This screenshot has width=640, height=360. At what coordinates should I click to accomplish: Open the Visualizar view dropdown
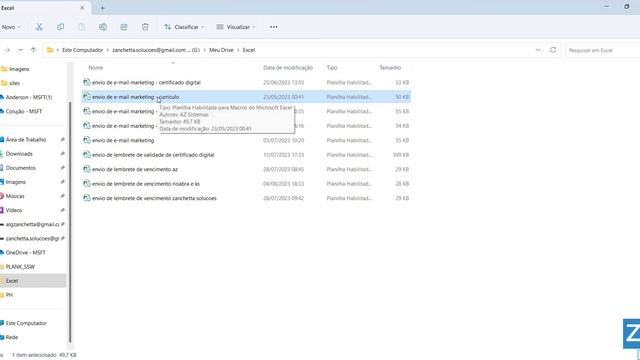[x=236, y=27]
